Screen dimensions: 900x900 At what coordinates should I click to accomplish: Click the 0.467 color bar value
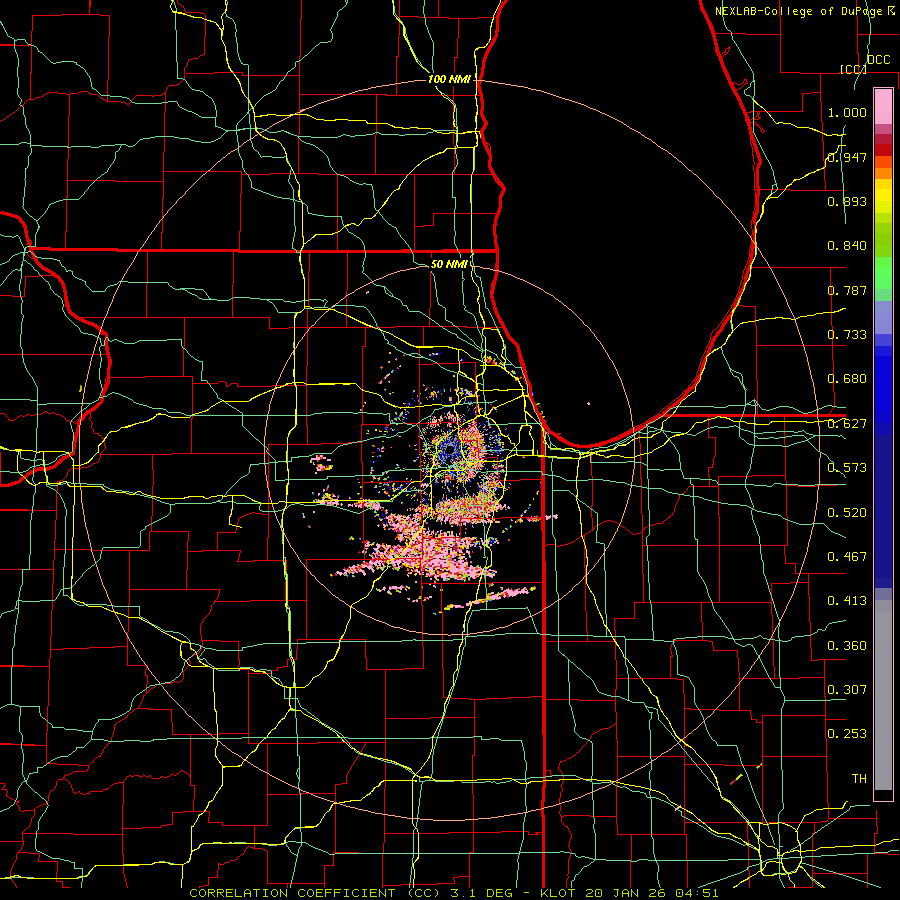pyautogui.click(x=847, y=557)
